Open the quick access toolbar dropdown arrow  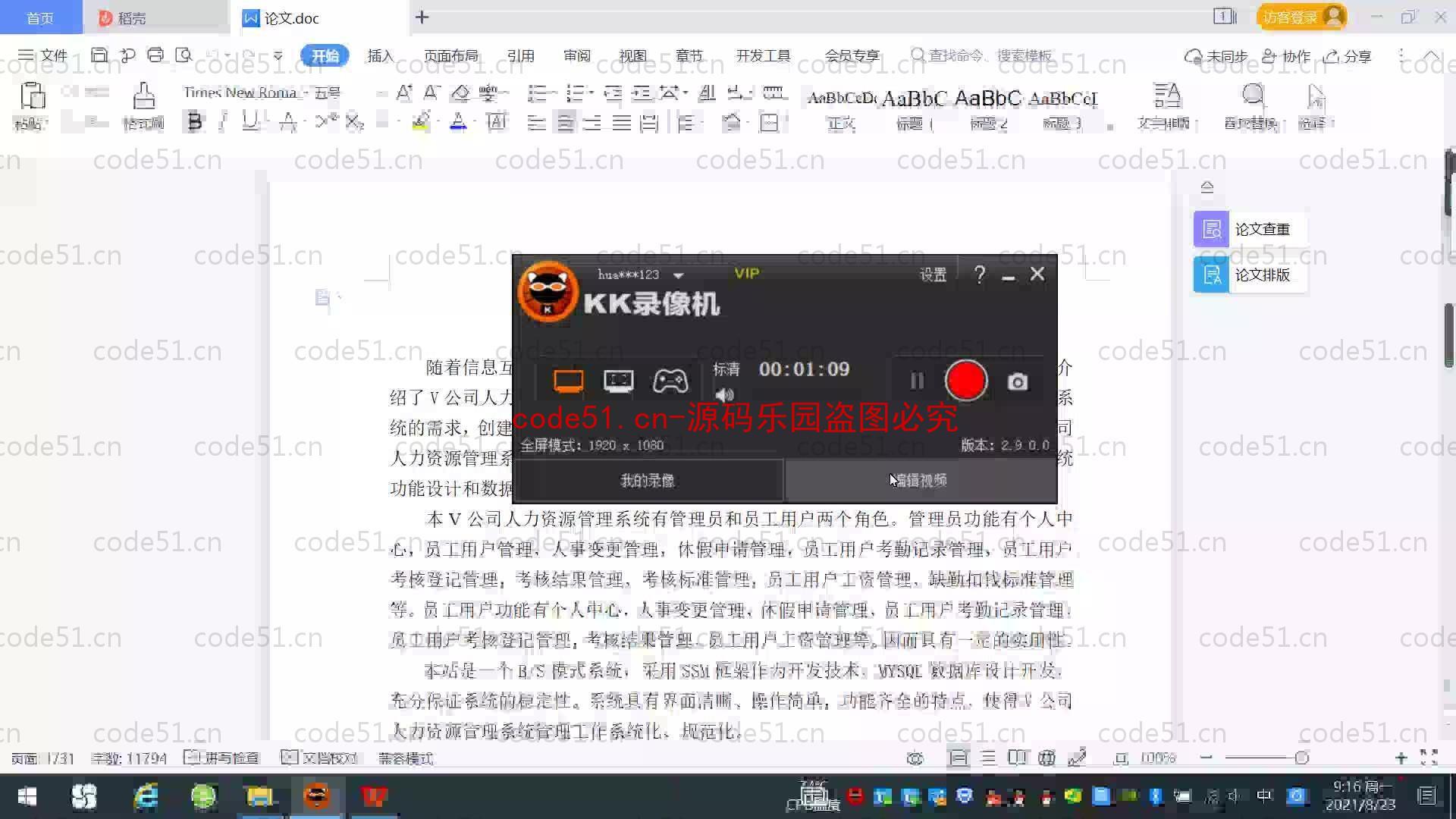click(278, 55)
